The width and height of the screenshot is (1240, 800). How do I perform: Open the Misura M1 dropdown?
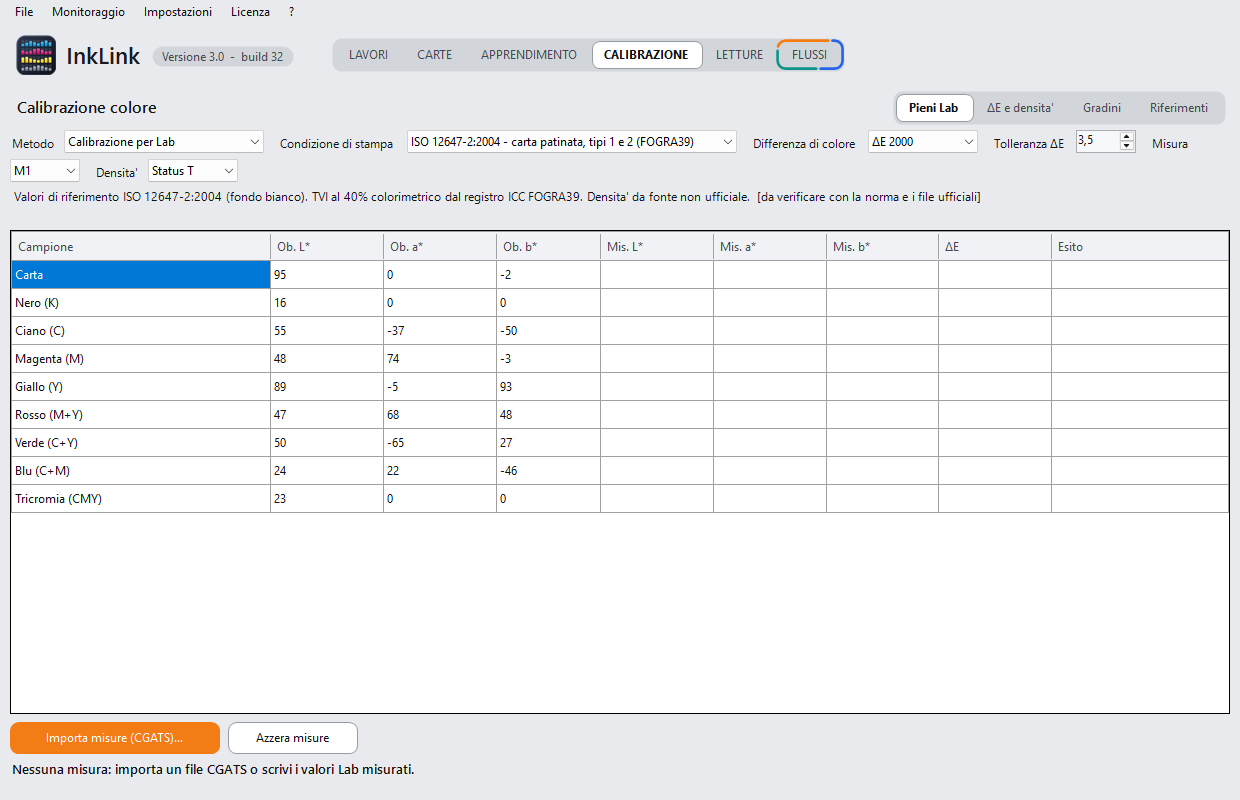(x=44, y=171)
